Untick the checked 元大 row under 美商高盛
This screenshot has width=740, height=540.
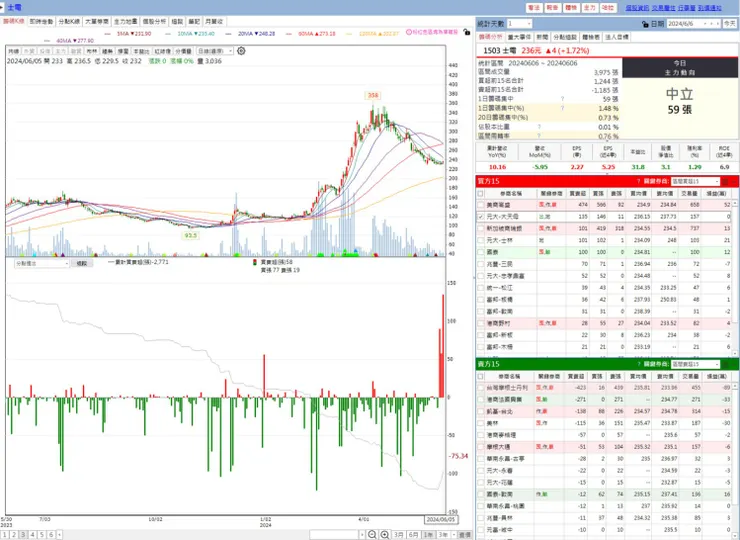[x=480, y=217]
